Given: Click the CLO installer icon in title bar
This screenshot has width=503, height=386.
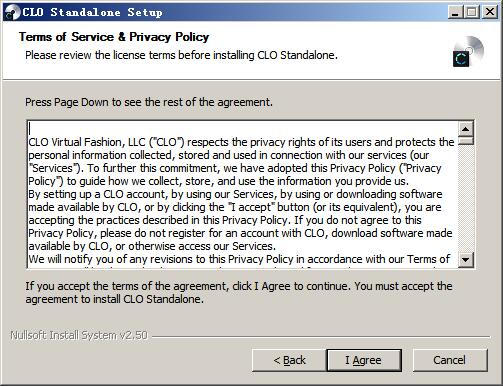Looking at the screenshot, I should click(x=12, y=12).
